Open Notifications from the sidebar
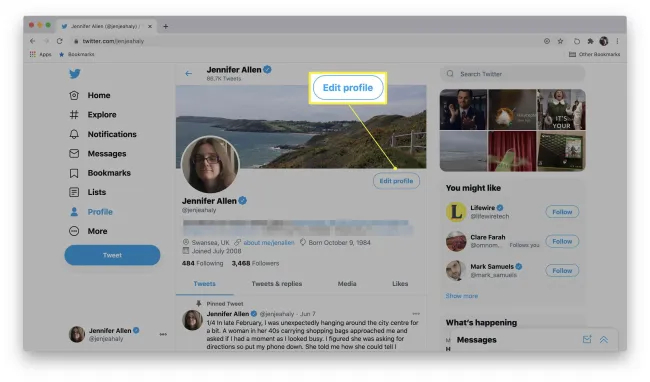The width and height of the screenshot is (650, 382). point(112,134)
